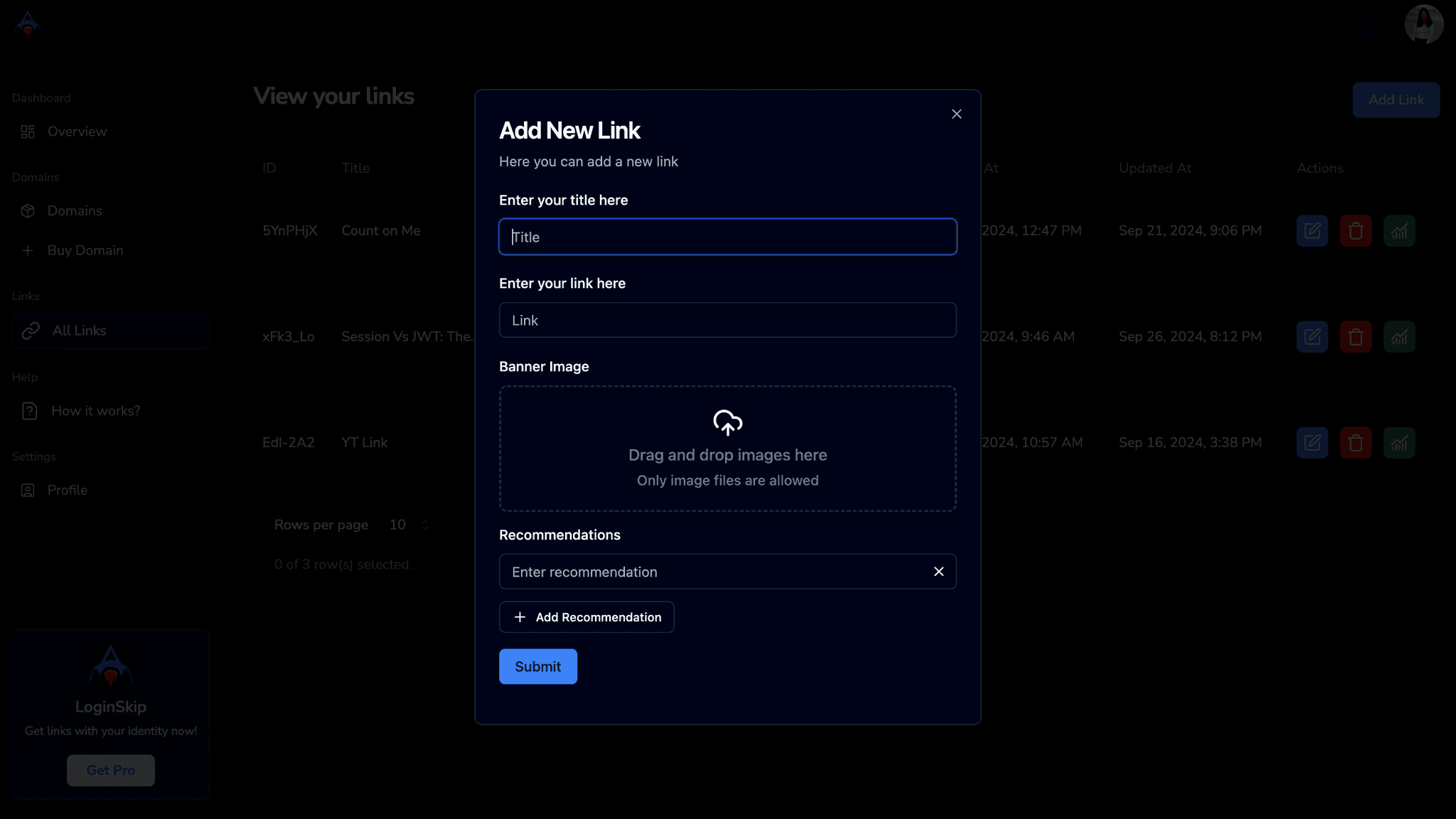
Task: Focus the Link input field
Action: 727,320
